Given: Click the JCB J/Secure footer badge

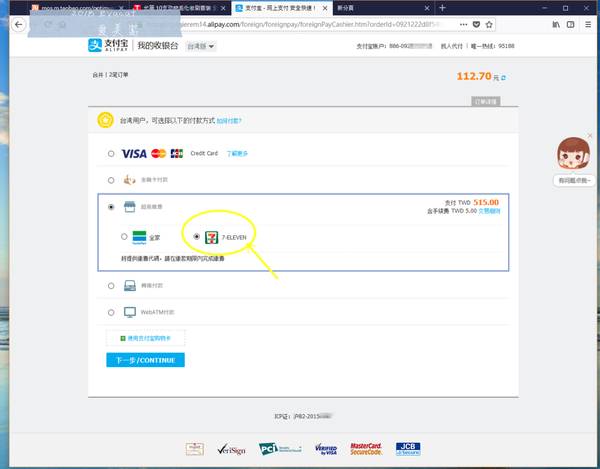Looking at the screenshot, I should pos(408,449).
